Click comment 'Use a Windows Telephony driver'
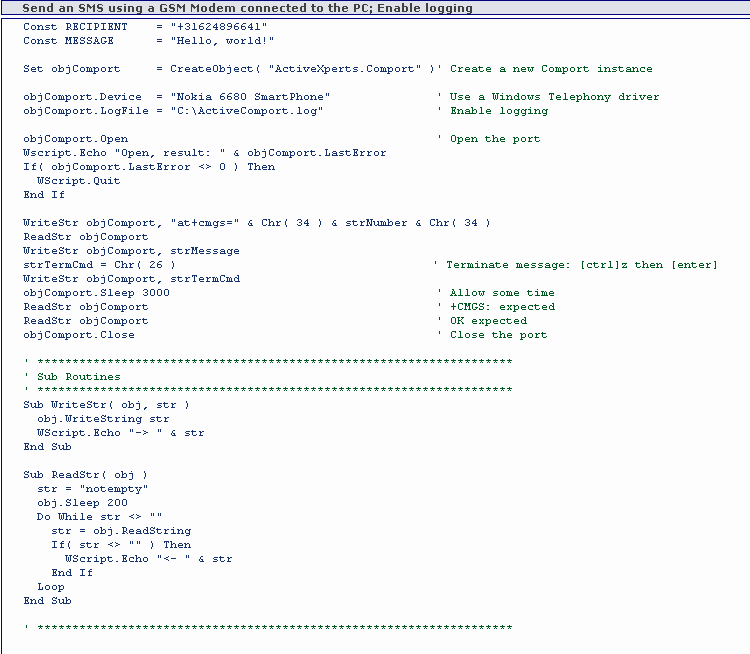 click(x=554, y=97)
